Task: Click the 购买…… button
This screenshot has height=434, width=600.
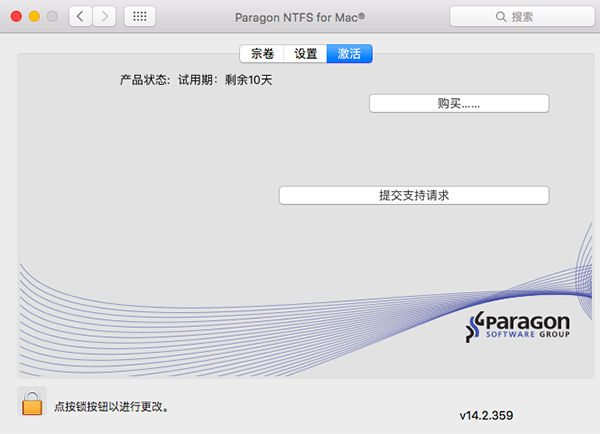Action: pyautogui.click(x=459, y=103)
